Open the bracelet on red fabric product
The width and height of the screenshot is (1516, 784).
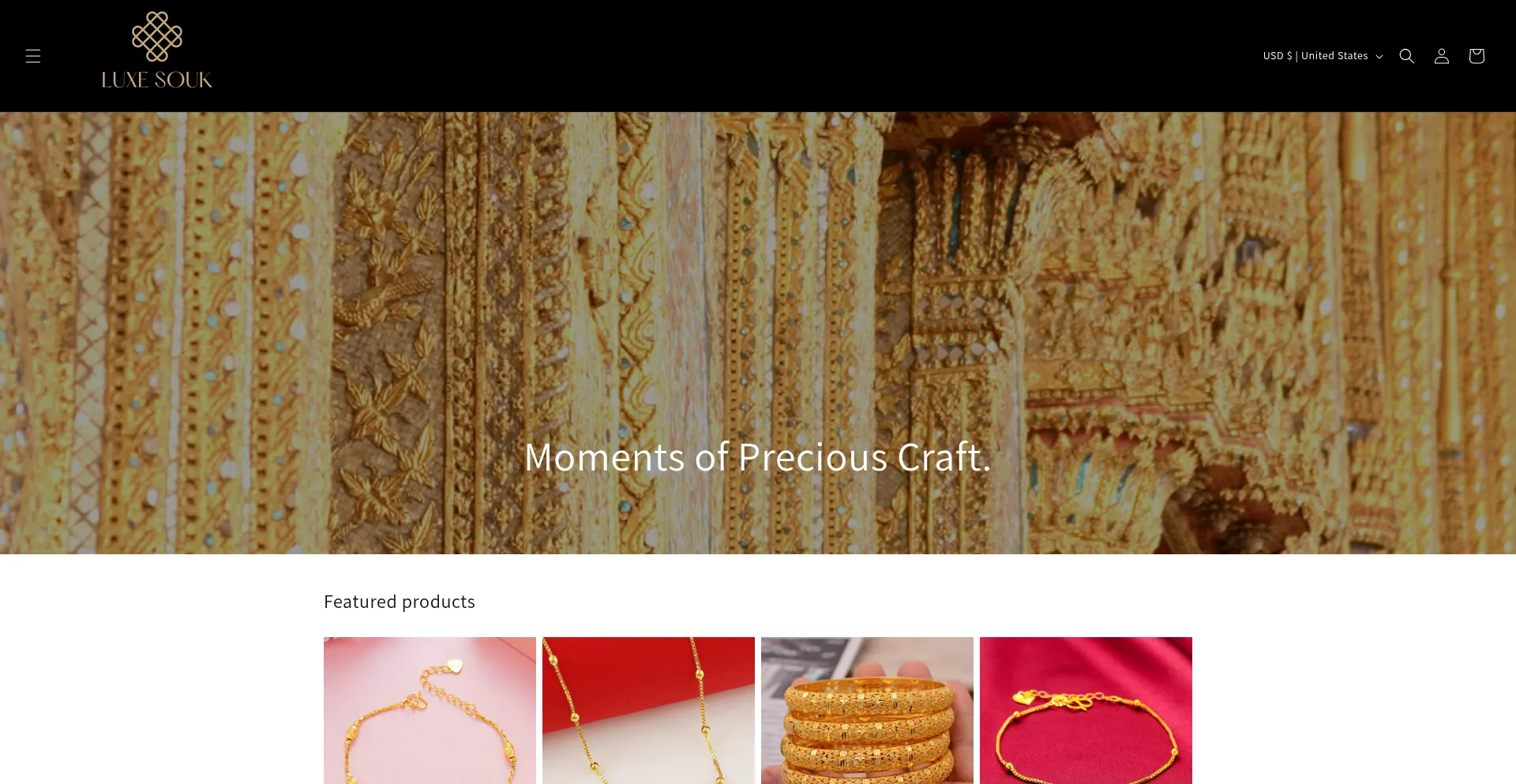point(1086,711)
